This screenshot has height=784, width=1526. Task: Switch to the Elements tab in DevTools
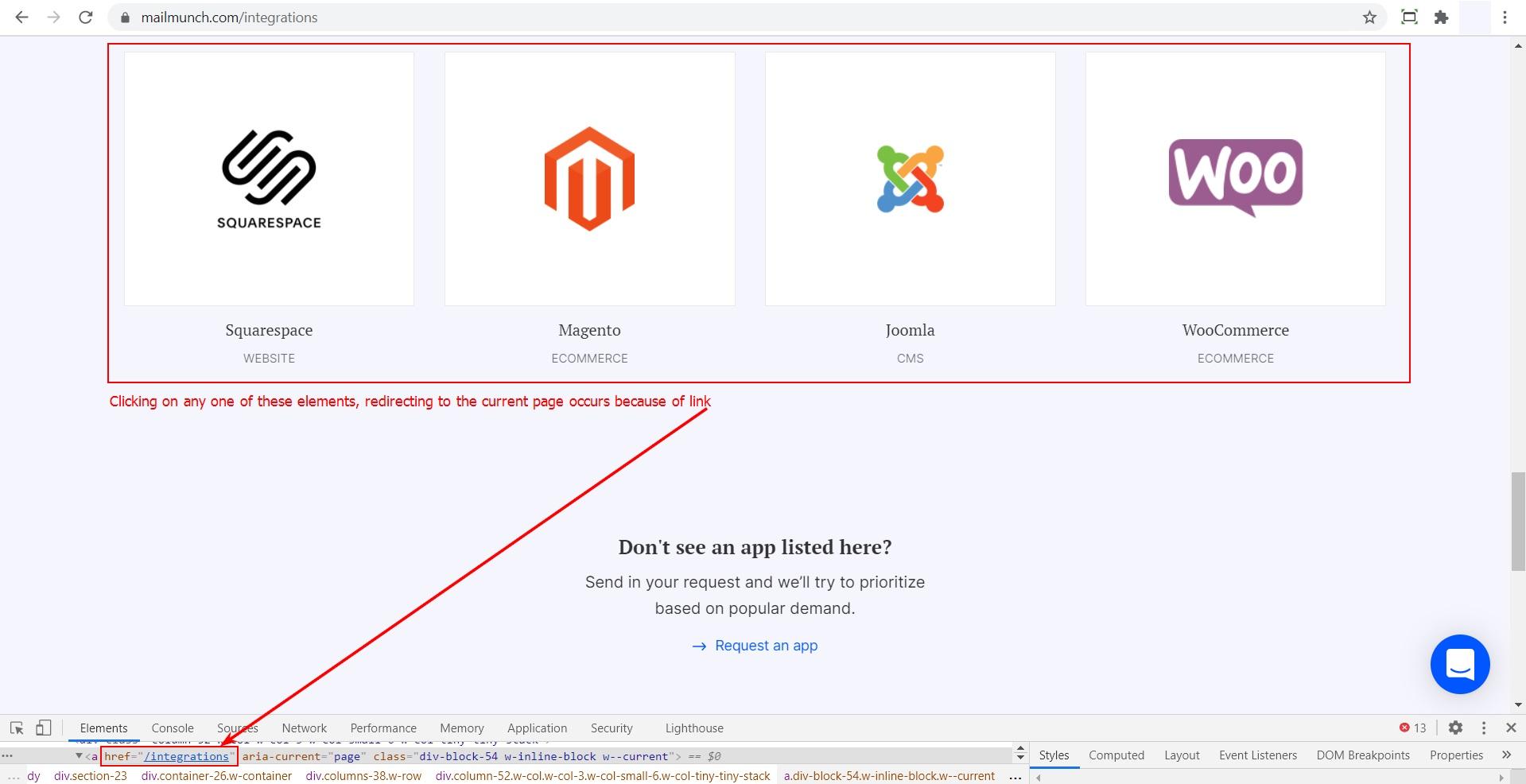click(x=103, y=728)
